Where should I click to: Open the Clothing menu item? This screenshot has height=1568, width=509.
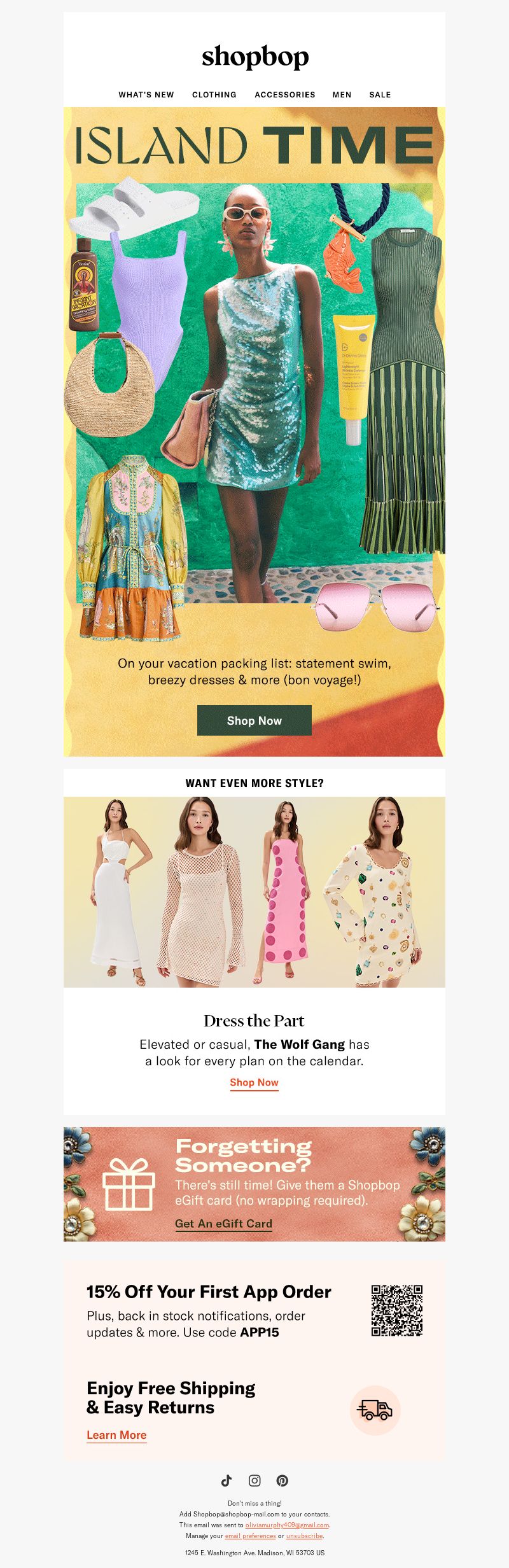[214, 95]
